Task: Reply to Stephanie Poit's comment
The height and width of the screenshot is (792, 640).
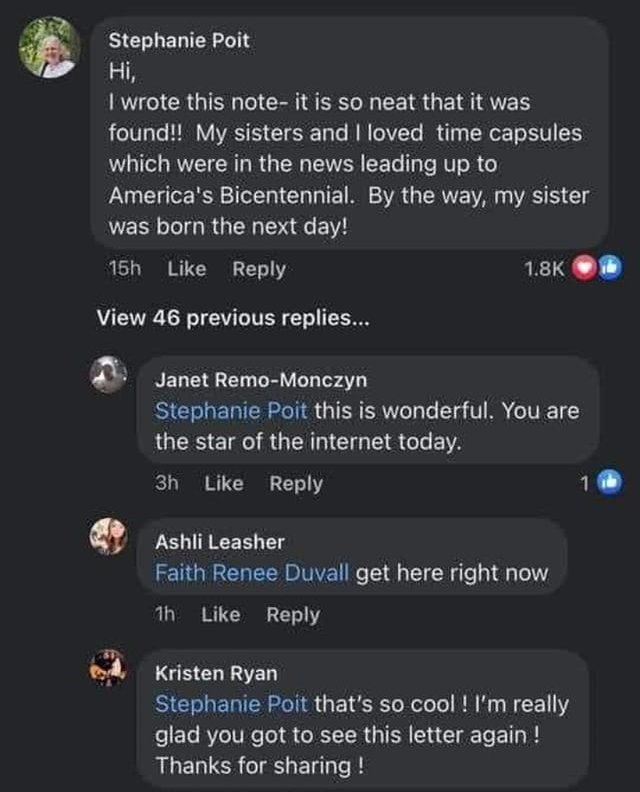Action: pyautogui.click(x=259, y=269)
